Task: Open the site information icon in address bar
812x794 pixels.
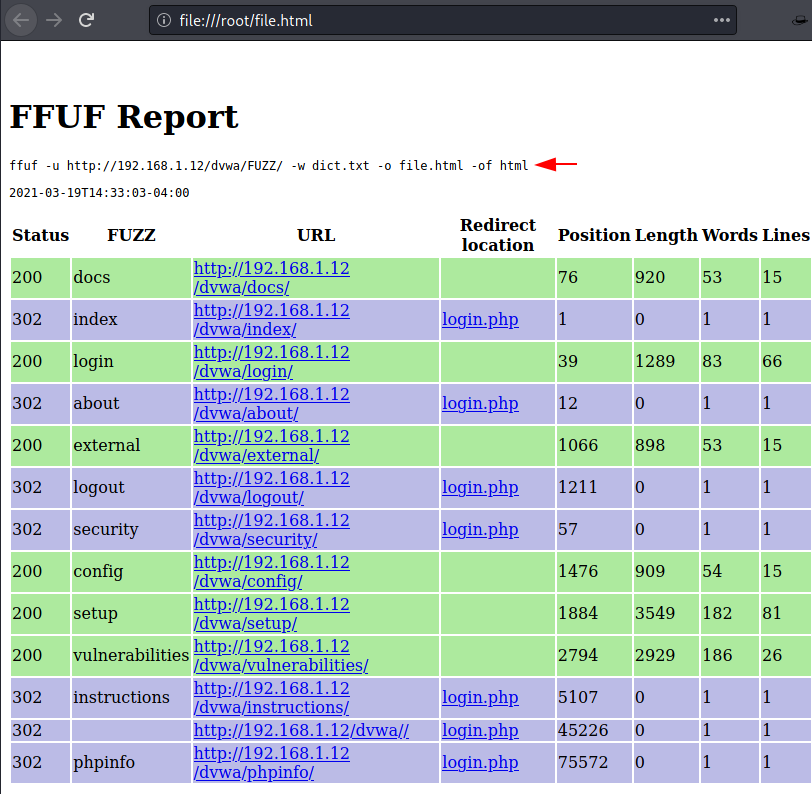Action: (x=165, y=20)
